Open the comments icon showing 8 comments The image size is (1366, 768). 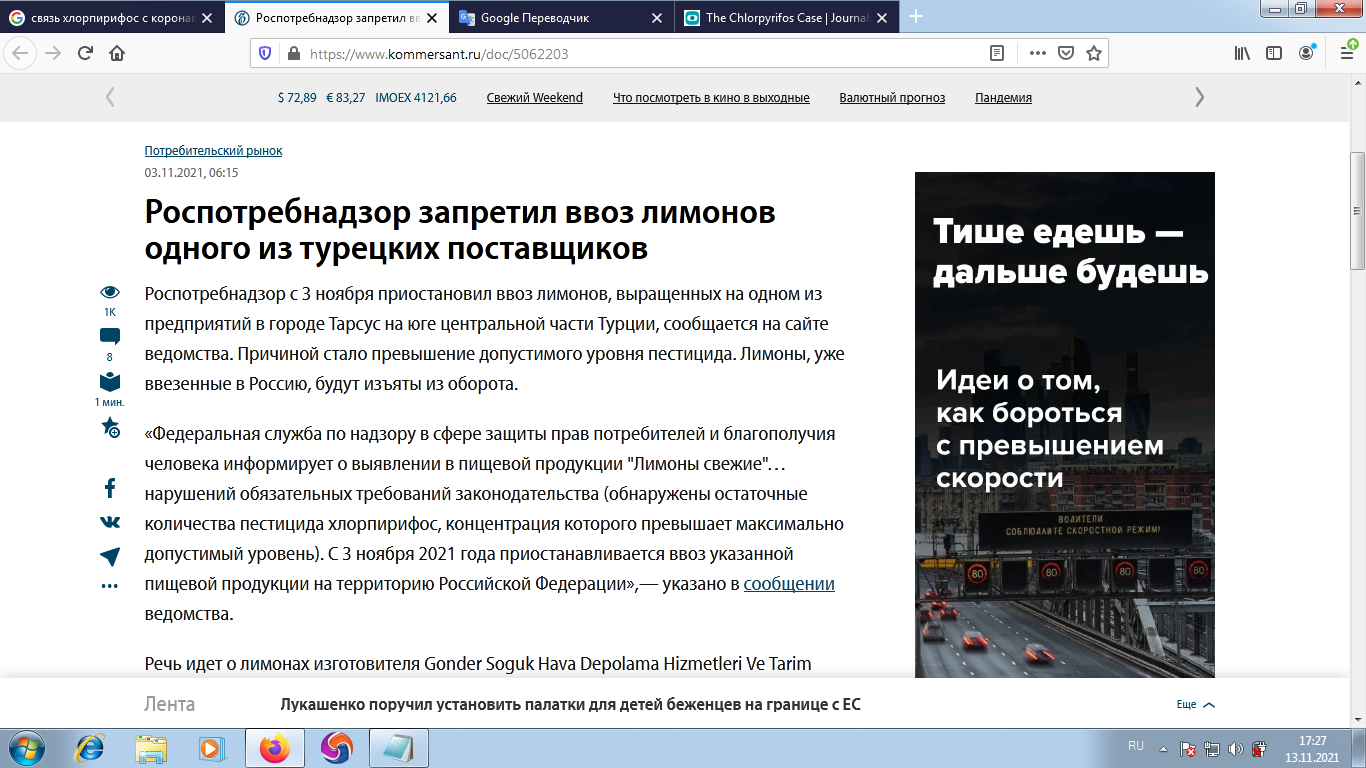[109, 337]
